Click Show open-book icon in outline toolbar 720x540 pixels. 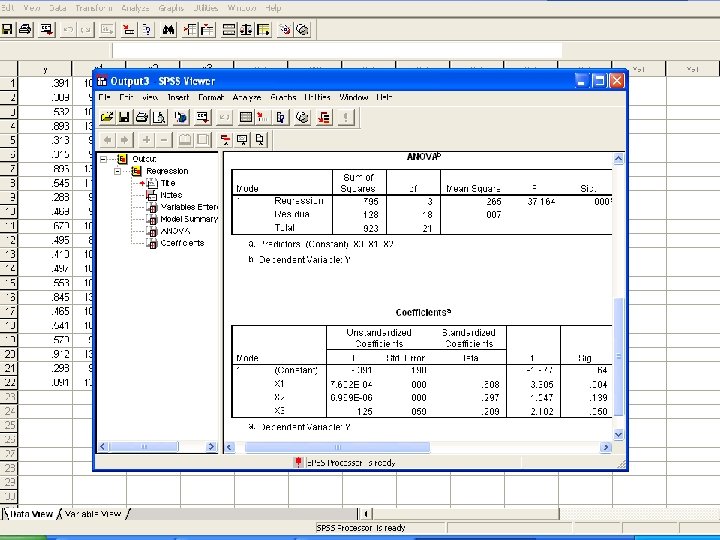(x=185, y=140)
